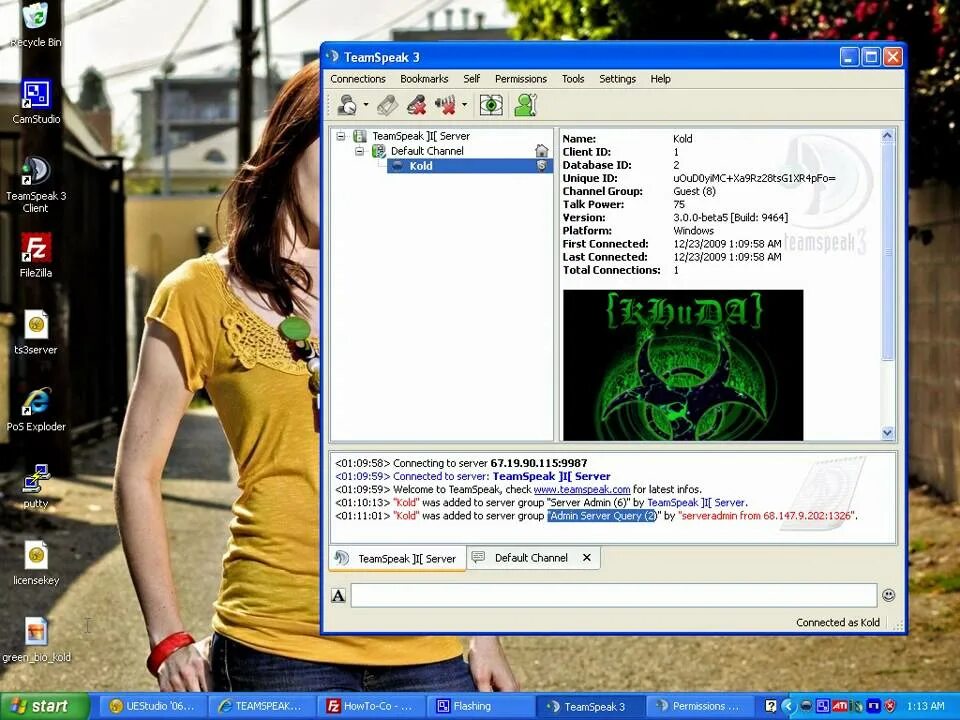Toggle the mute microphone toolbar icon

pyautogui.click(x=417, y=105)
